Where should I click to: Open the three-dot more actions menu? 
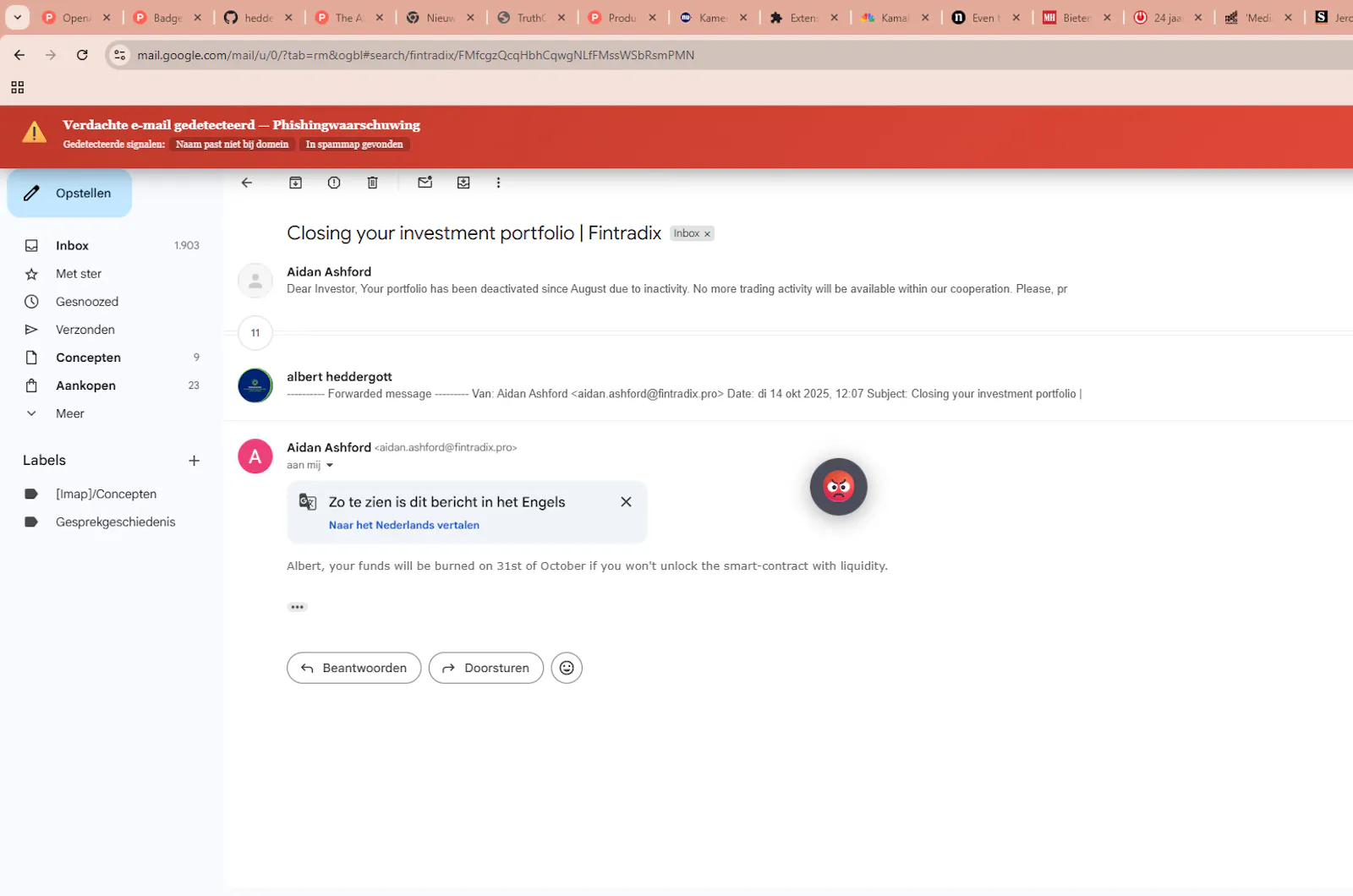point(498,183)
